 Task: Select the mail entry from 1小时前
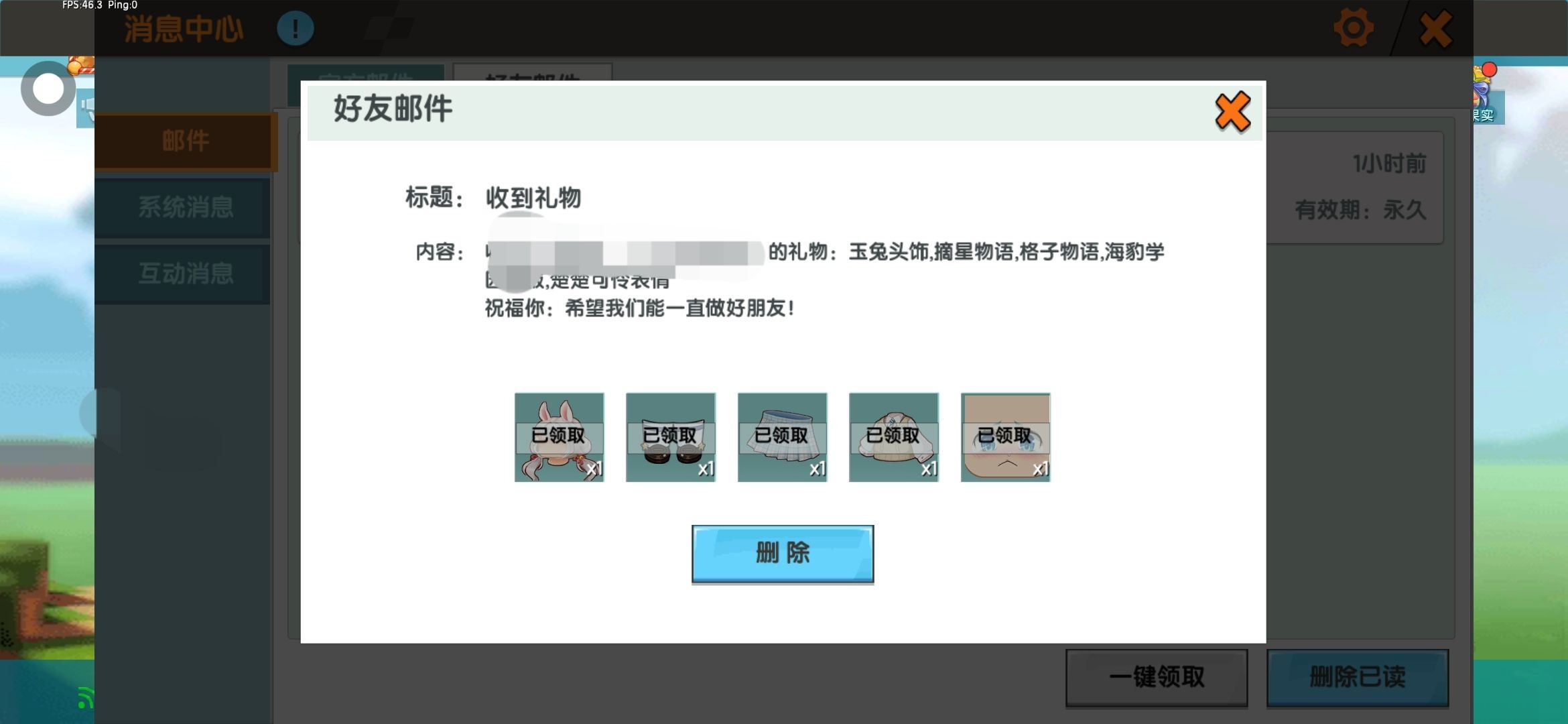[1354, 188]
